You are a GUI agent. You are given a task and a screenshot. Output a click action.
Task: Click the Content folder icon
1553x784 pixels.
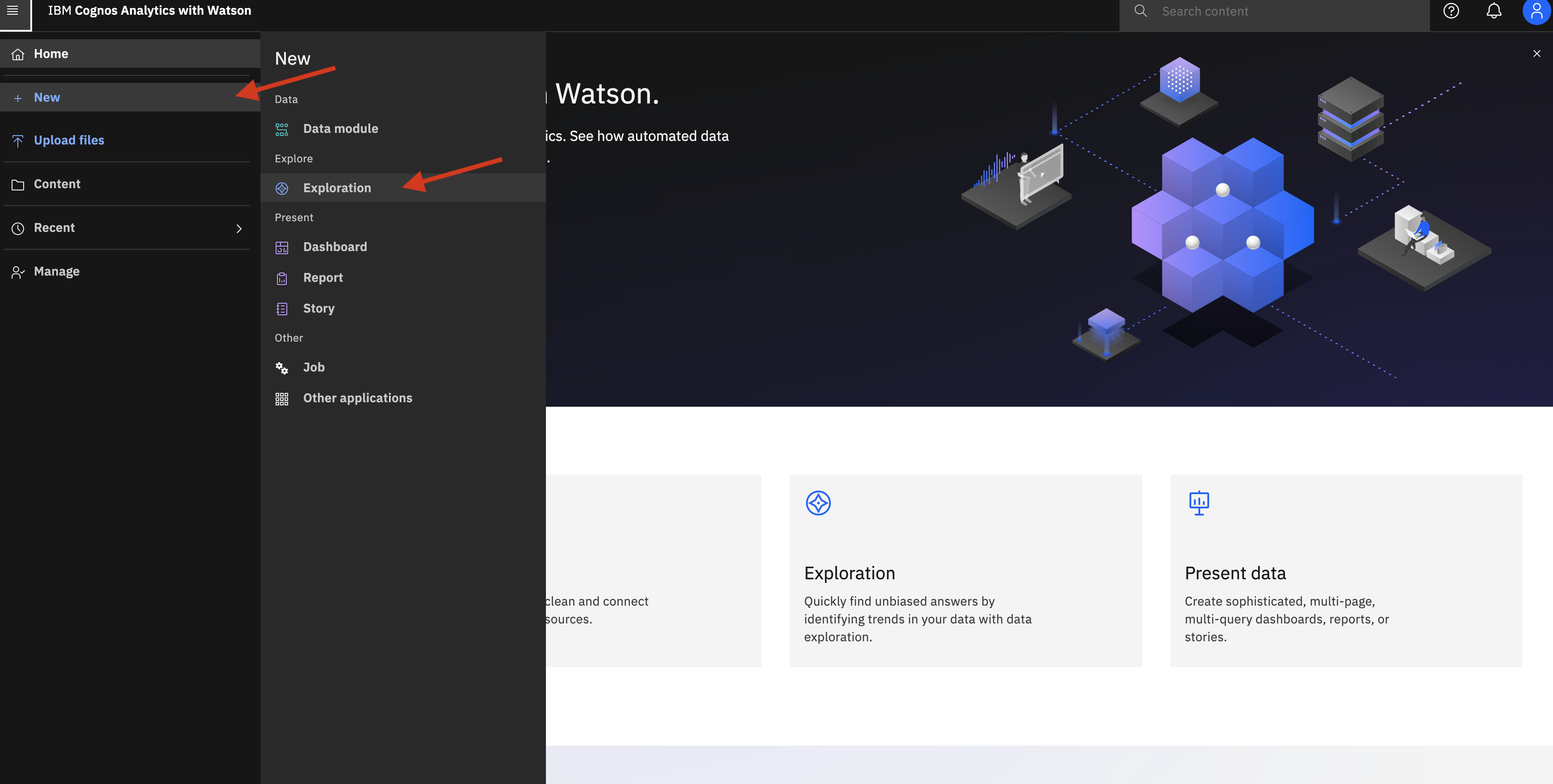pyautogui.click(x=18, y=185)
